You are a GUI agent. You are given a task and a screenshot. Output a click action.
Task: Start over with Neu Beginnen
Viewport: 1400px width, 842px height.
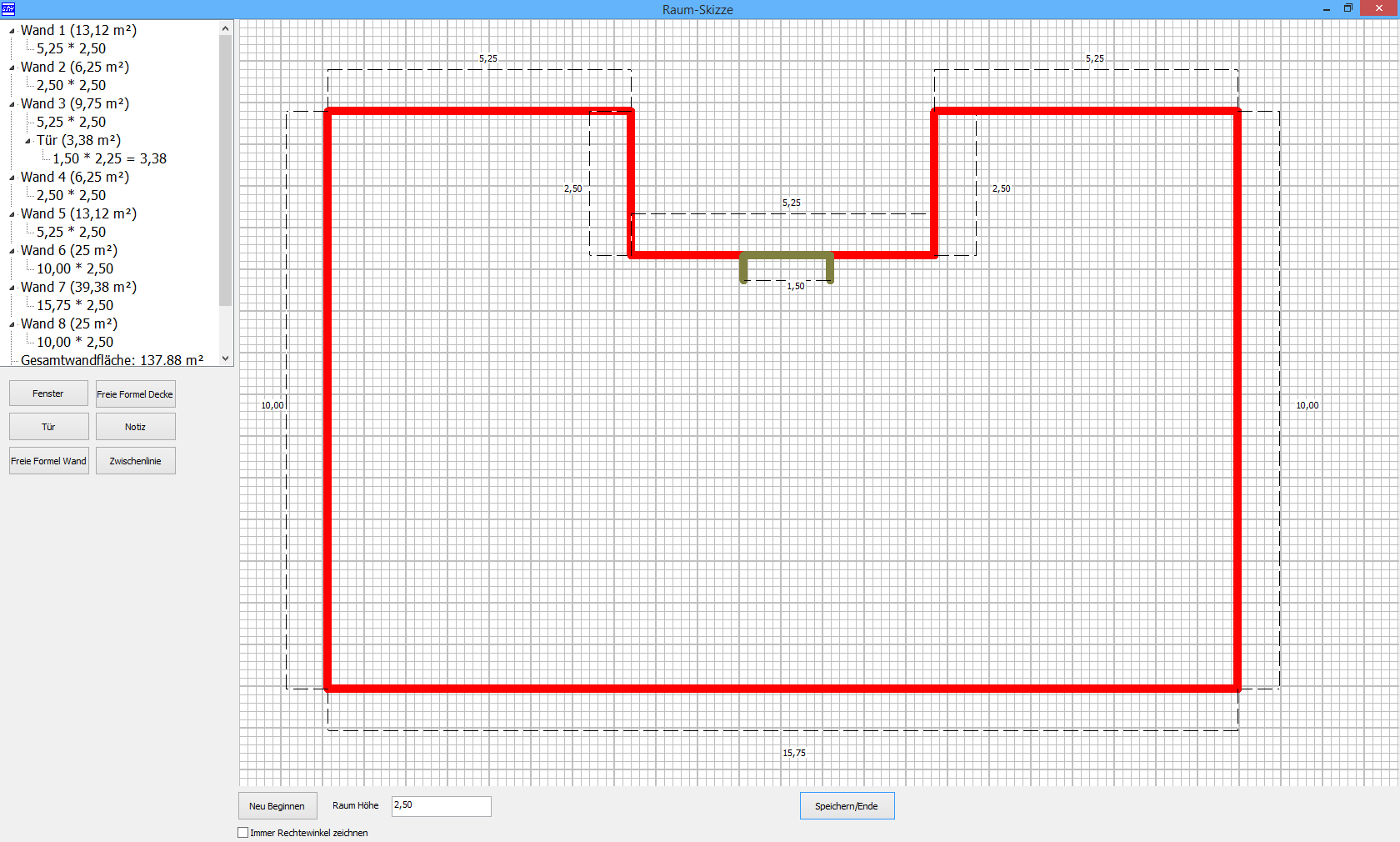[x=277, y=806]
